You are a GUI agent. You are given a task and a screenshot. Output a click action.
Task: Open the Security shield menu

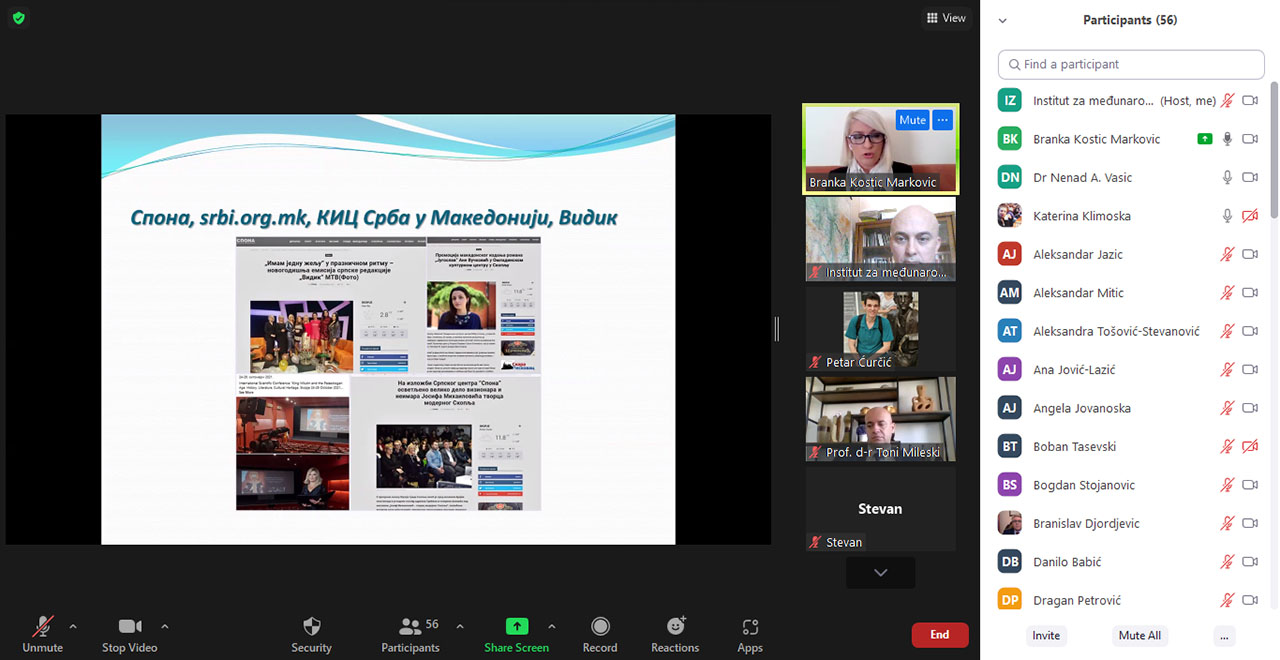coord(311,634)
